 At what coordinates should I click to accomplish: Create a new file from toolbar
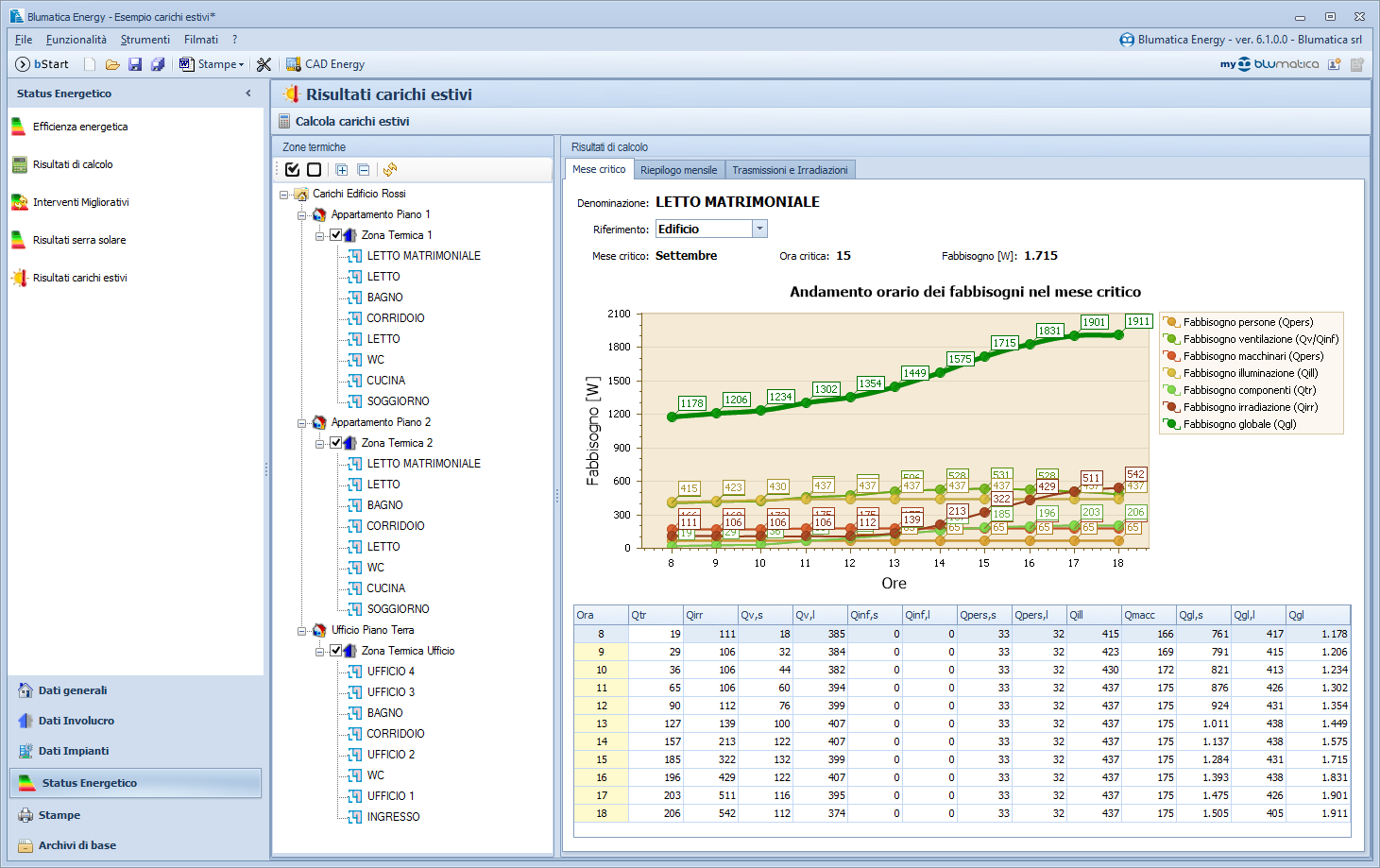click(90, 64)
